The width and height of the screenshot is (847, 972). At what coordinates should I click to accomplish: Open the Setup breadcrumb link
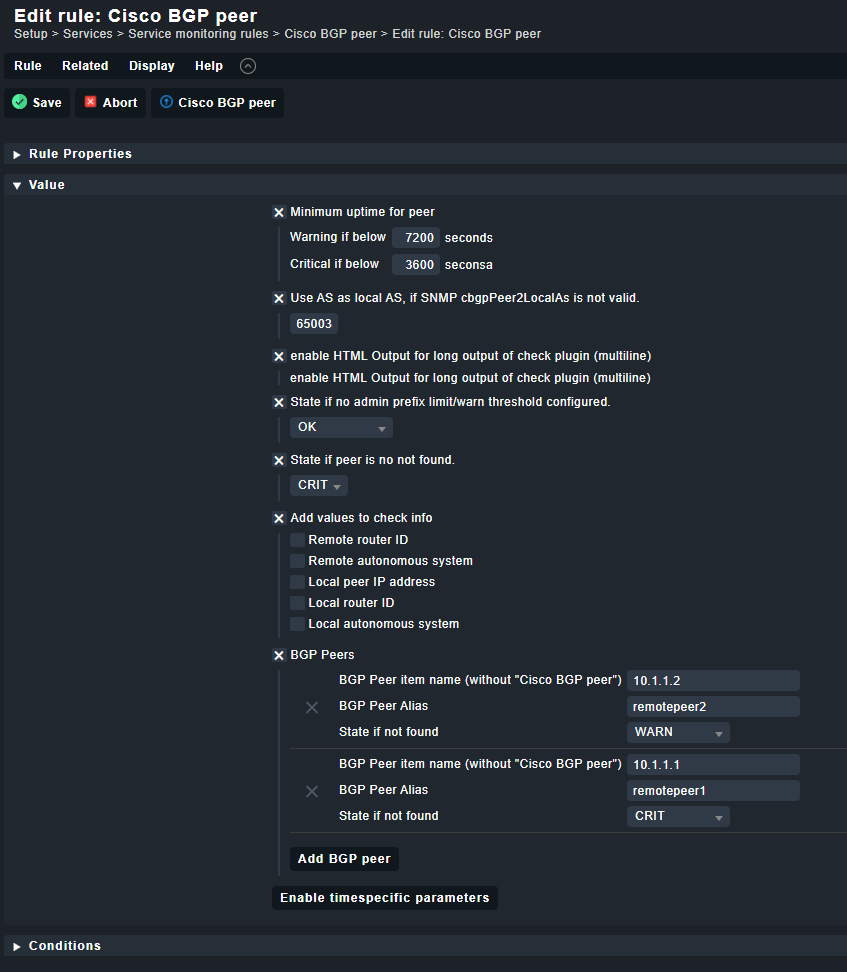[x=31, y=34]
